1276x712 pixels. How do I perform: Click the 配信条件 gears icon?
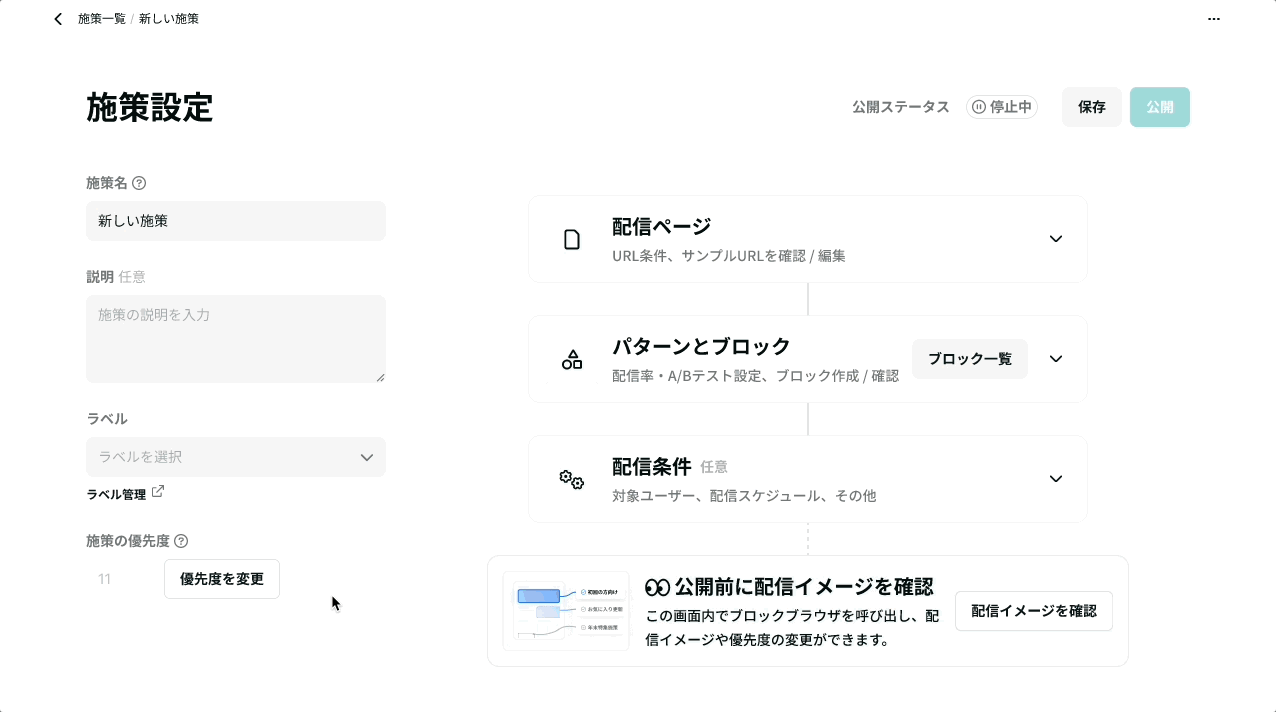(x=572, y=479)
